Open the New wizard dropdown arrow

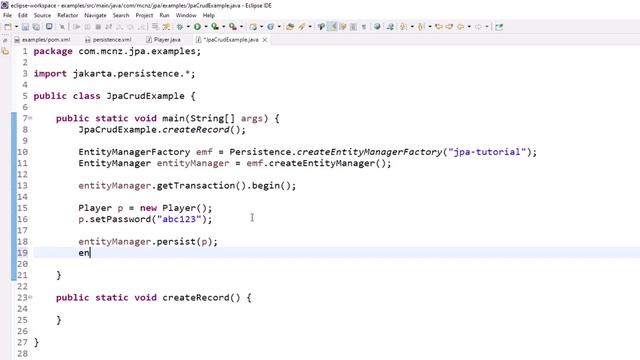pyautogui.click(x=16, y=27)
